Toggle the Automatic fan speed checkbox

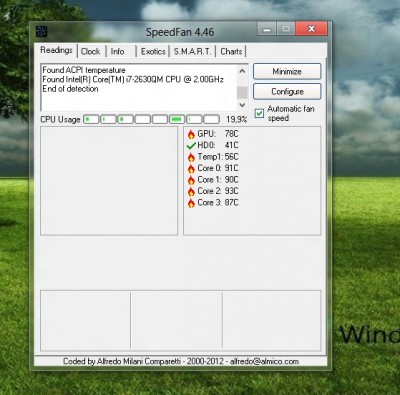click(x=259, y=114)
